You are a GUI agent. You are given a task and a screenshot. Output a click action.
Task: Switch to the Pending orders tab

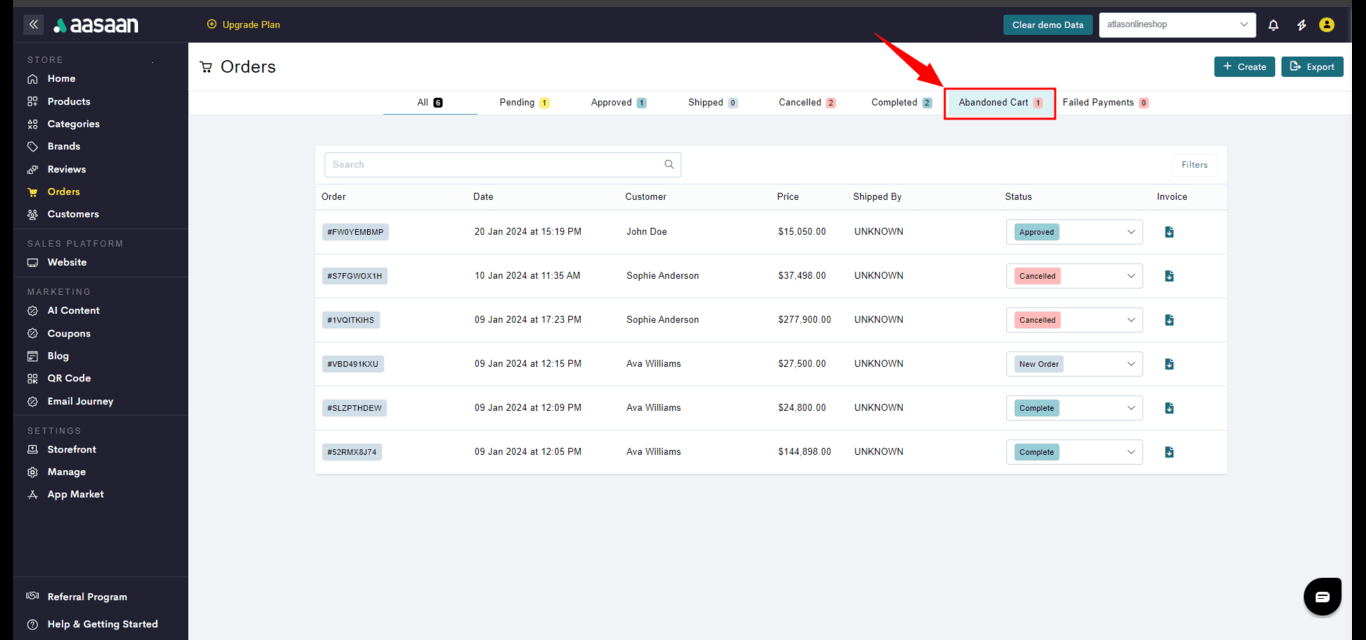pyautogui.click(x=523, y=103)
